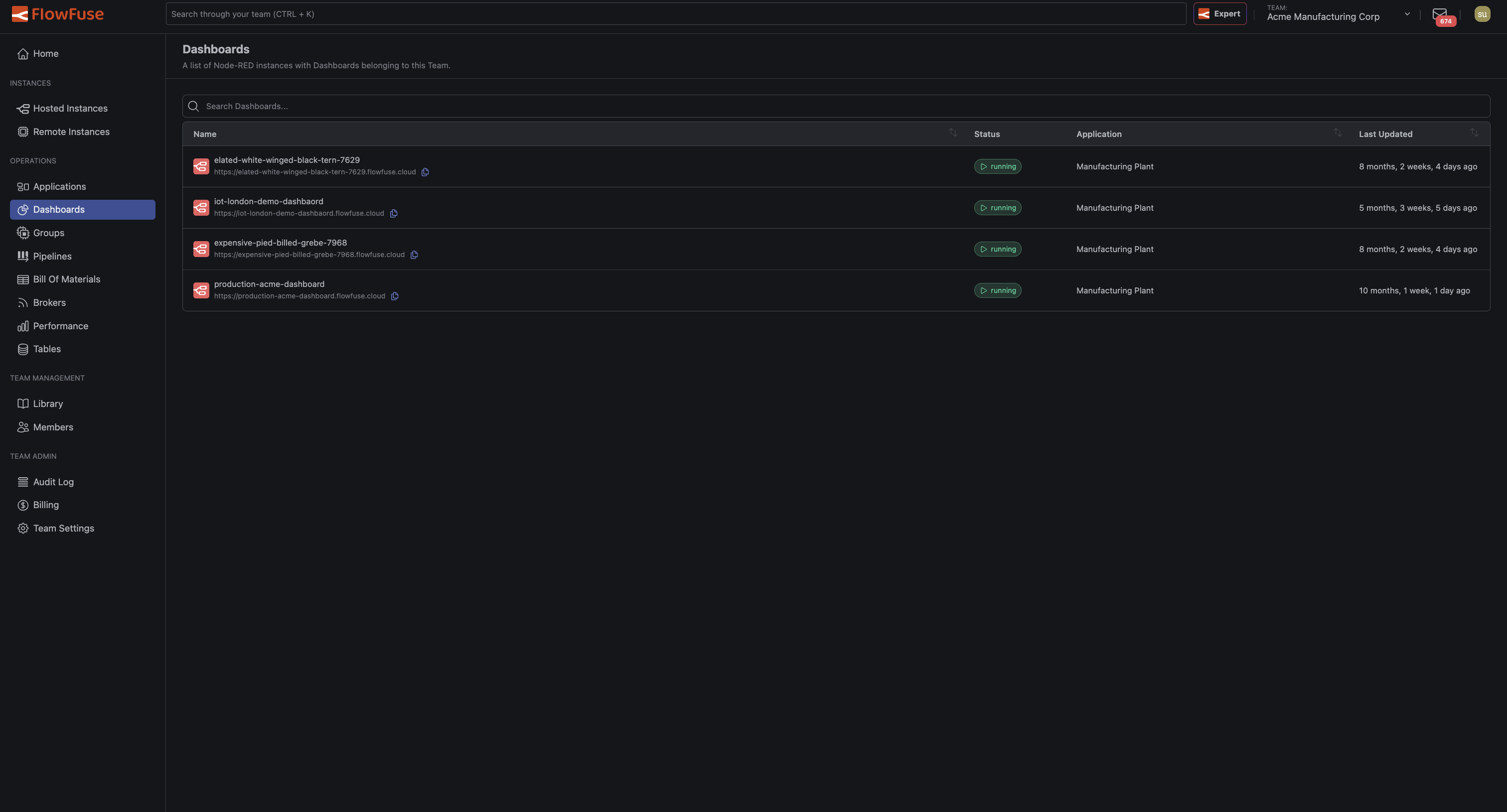Copy the elated-white-winged-black-tern-7629 URL
The height and width of the screenshot is (812, 1507).
pos(425,172)
